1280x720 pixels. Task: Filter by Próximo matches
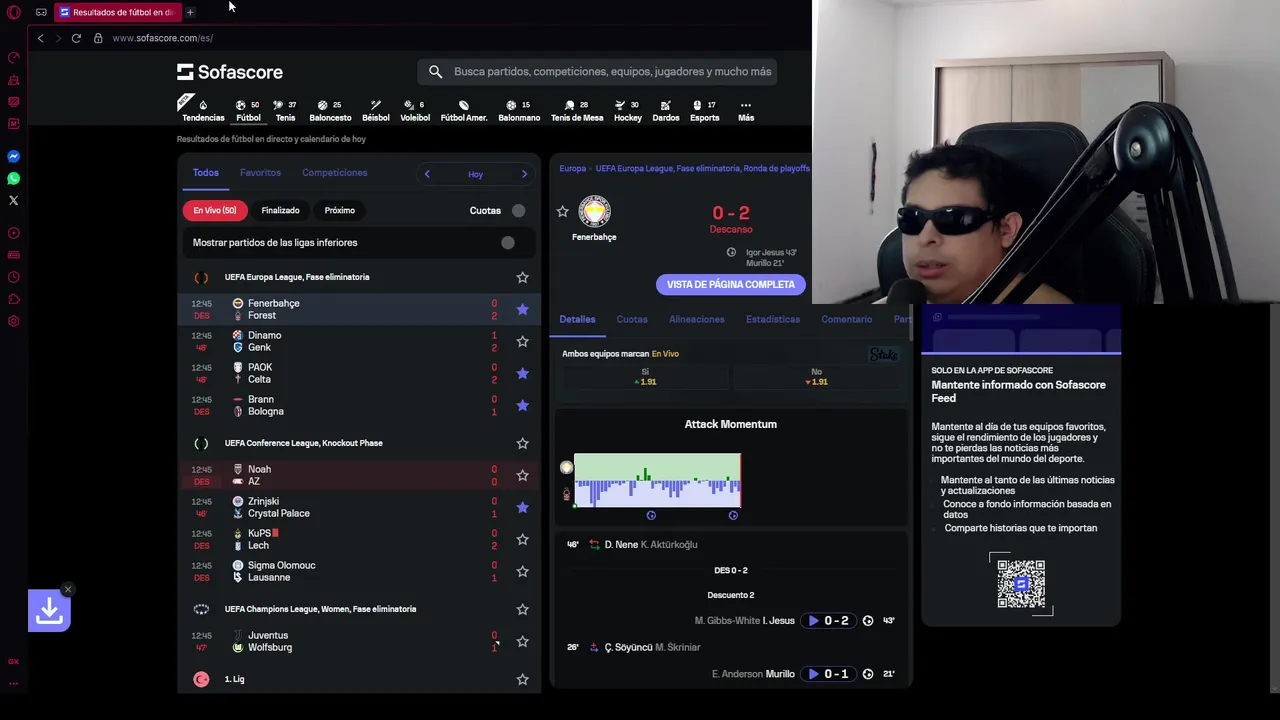(x=340, y=211)
